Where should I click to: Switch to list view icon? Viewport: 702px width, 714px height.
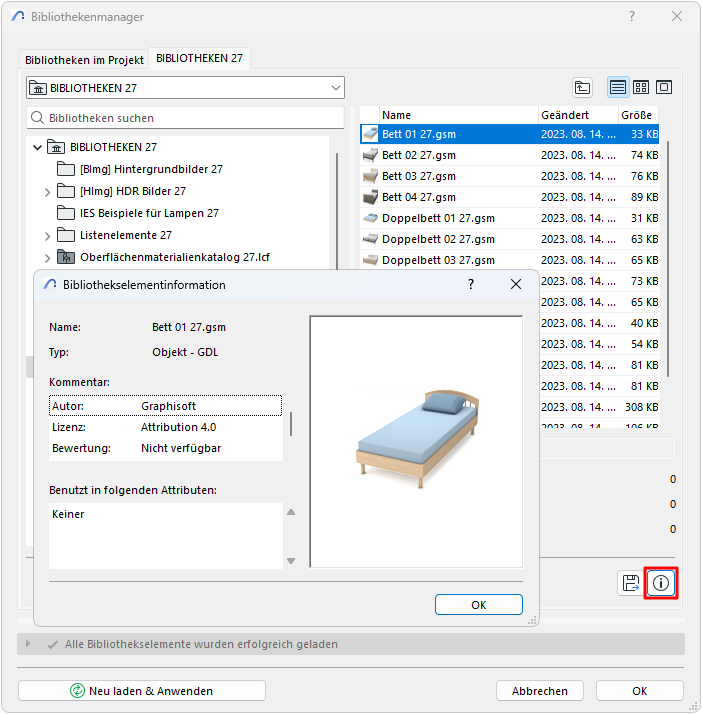point(618,87)
